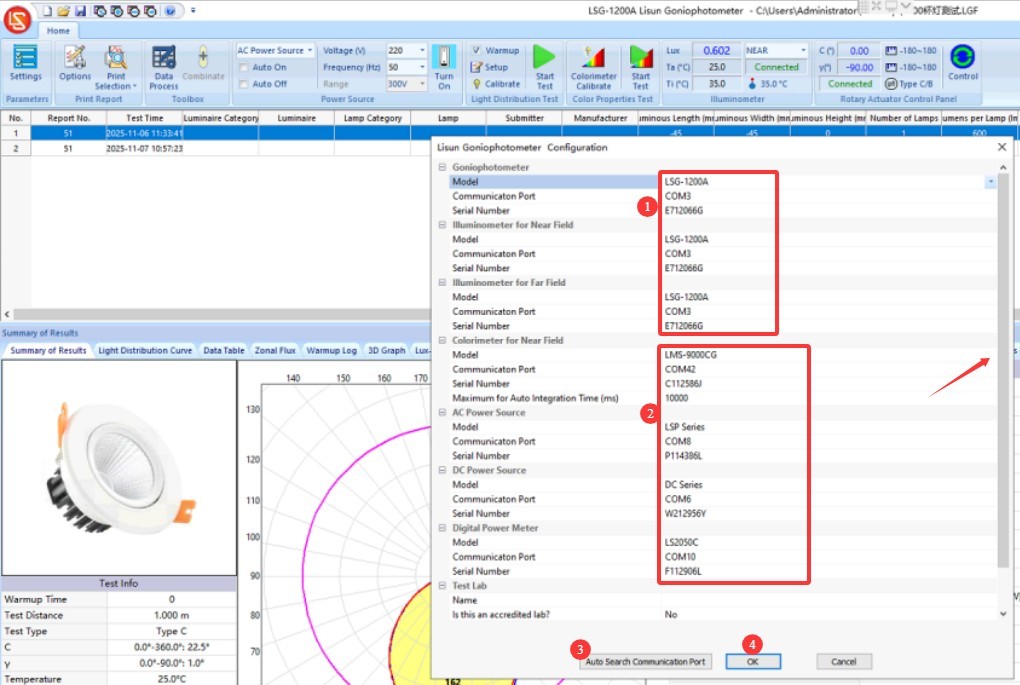Image resolution: width=1020 pixels, height=685 pixels.
Task: Click Digital Power Meter model LS2050C
Action: [681, 543]
